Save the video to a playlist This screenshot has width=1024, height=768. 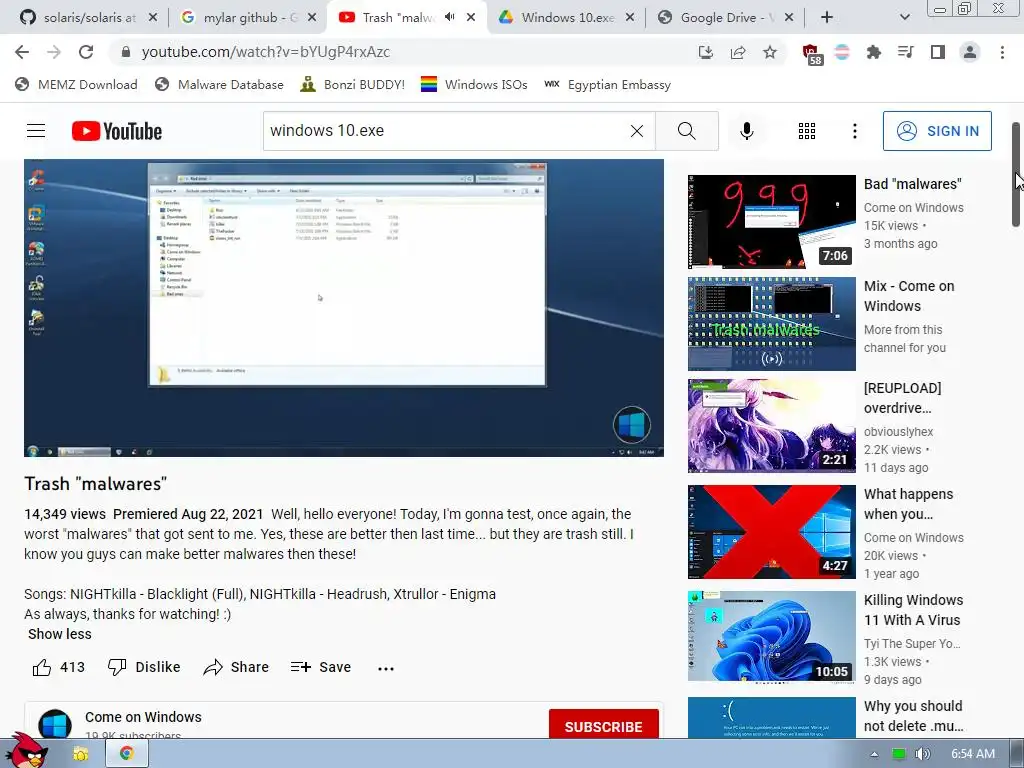point(321,667)
